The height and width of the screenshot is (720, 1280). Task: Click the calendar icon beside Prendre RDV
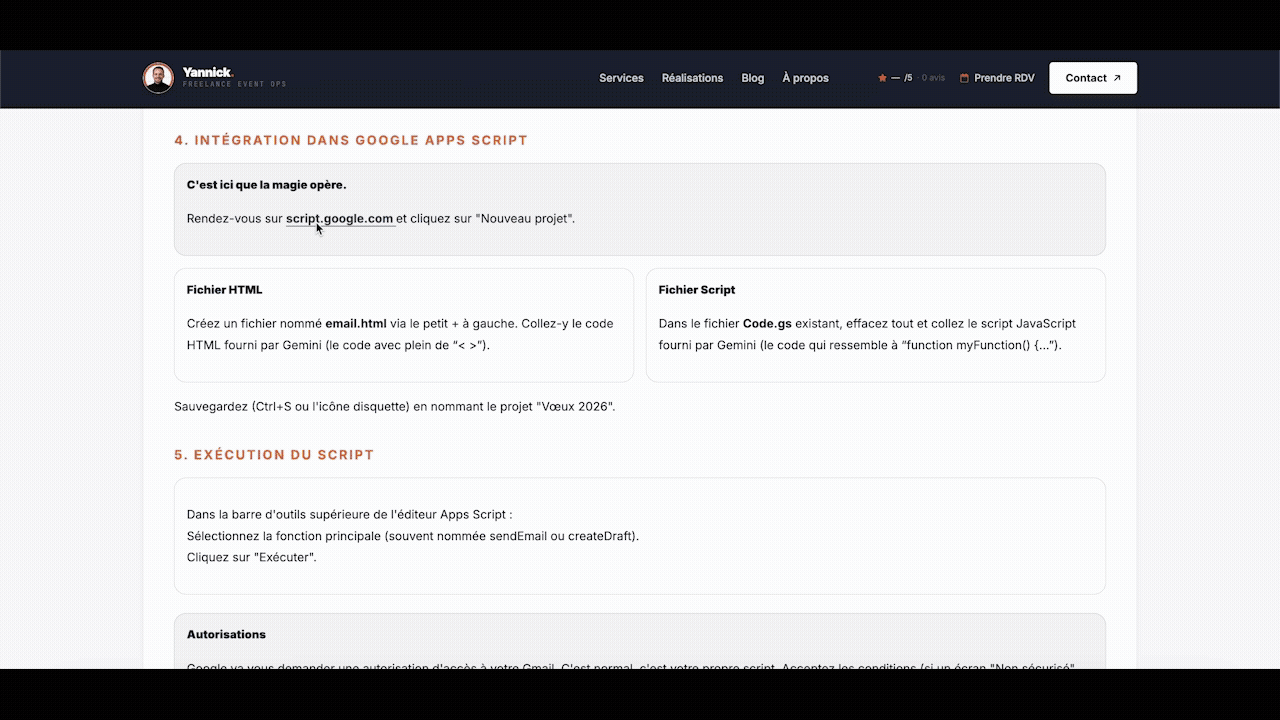pos(962,76)
